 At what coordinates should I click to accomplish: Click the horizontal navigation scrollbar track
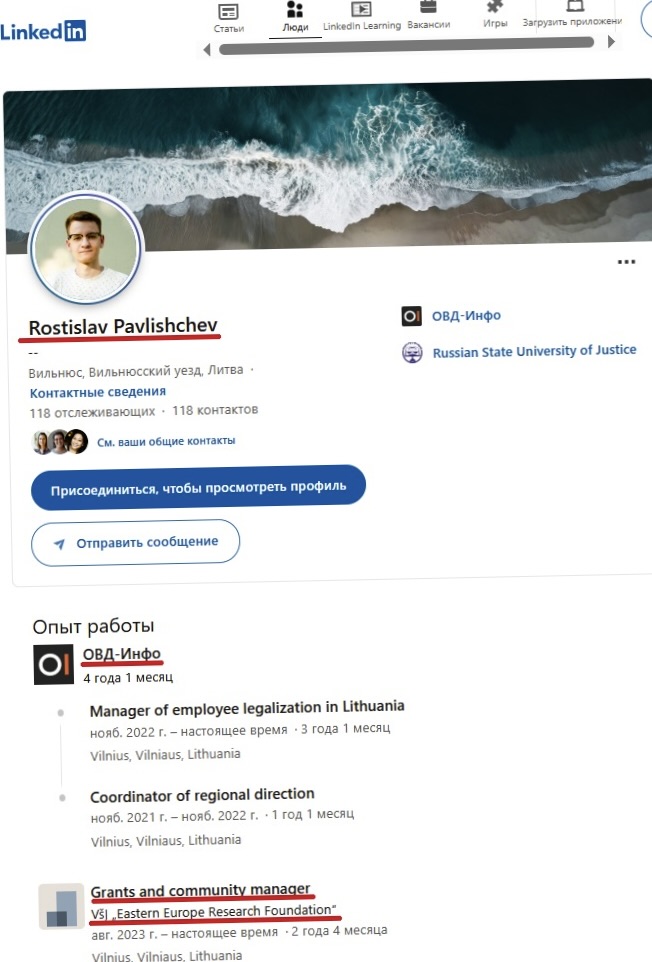[407, 45]
